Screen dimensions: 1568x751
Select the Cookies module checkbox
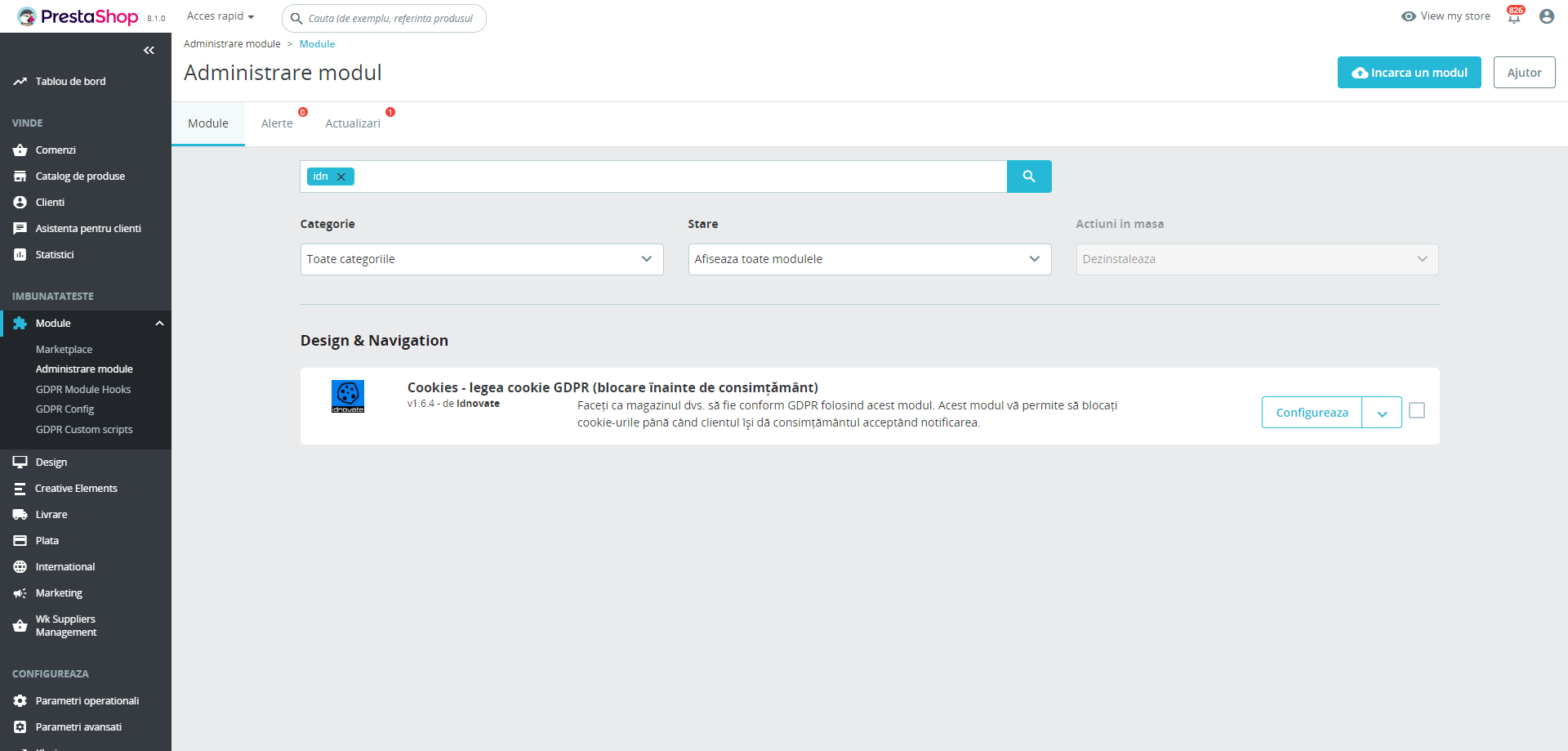click(1417, 410)
